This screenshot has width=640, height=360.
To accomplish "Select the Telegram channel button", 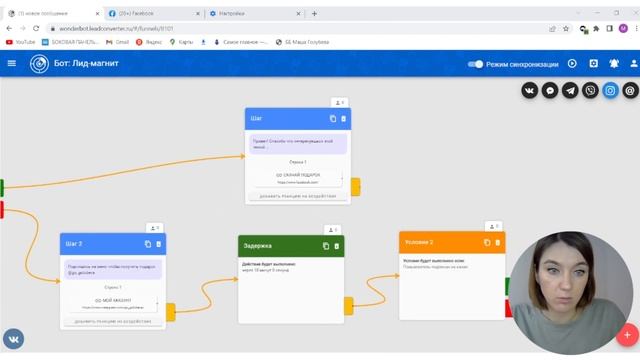I will (x=570, y=90).
